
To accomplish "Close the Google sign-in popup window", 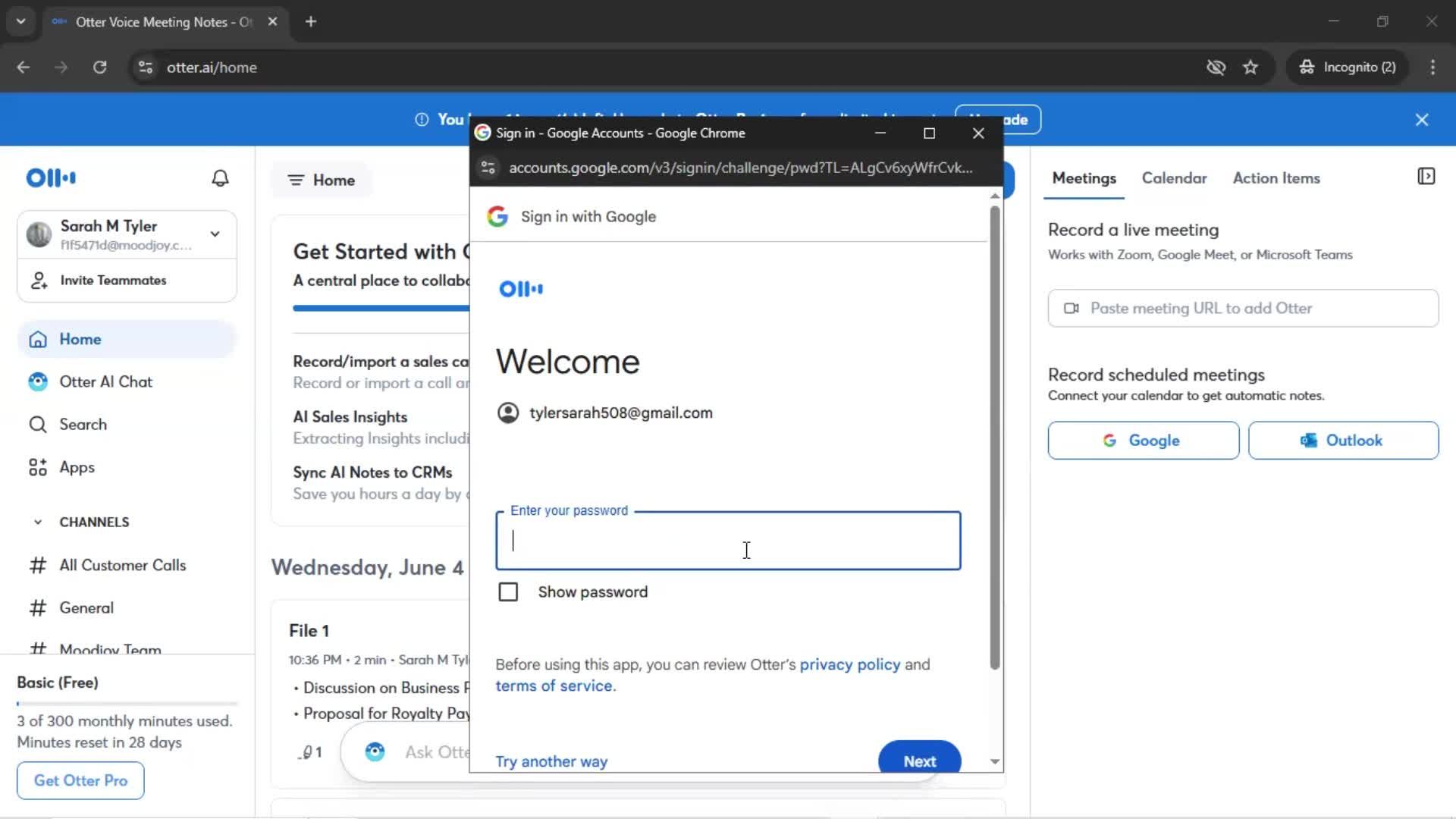I will point(978,133).
